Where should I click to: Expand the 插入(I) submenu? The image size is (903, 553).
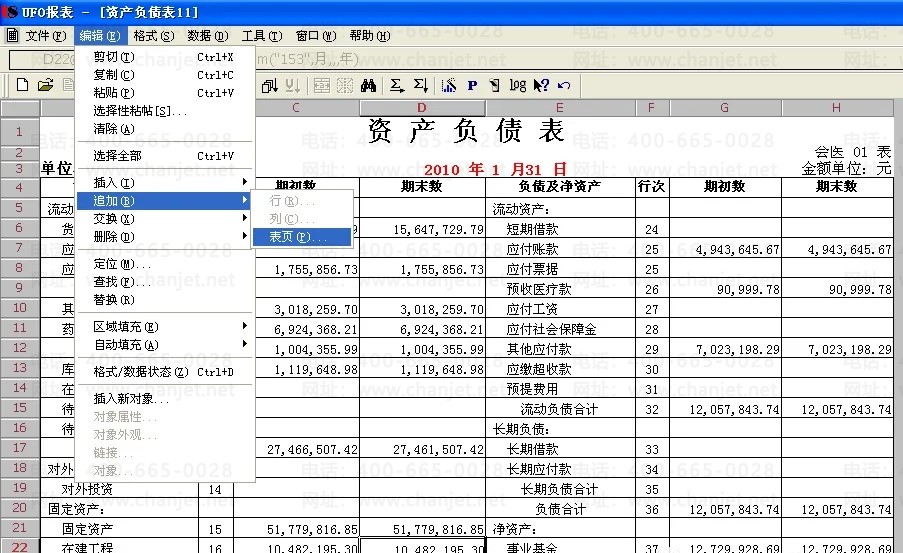click(165, 183)
